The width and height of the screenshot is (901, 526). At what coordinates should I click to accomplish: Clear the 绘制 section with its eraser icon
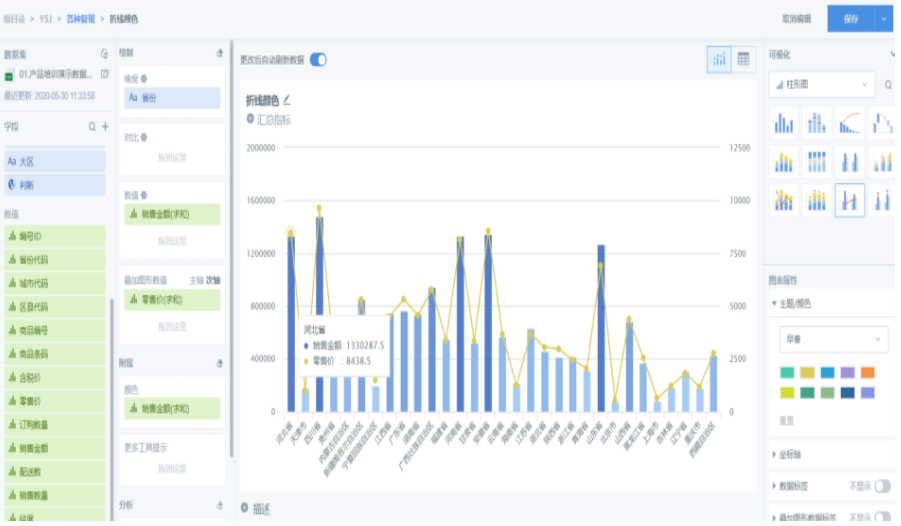coord(220,53)
